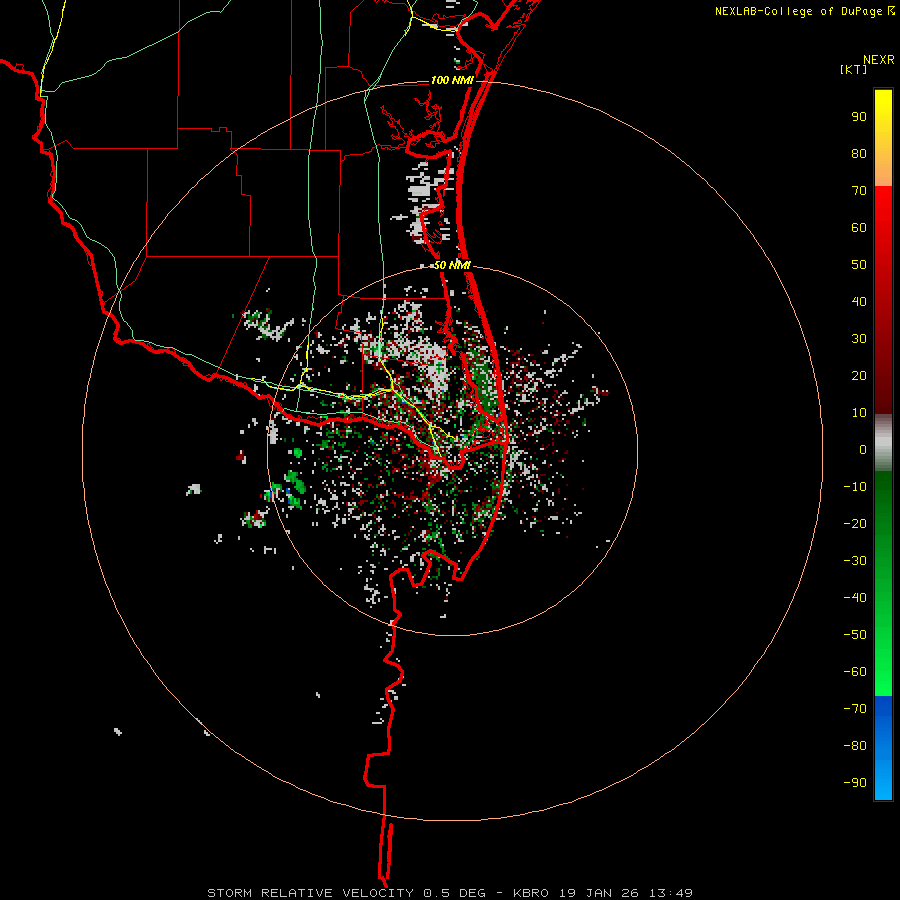Click the '20' value on the velocity scale
900x900 pixels.
(859, 376)
